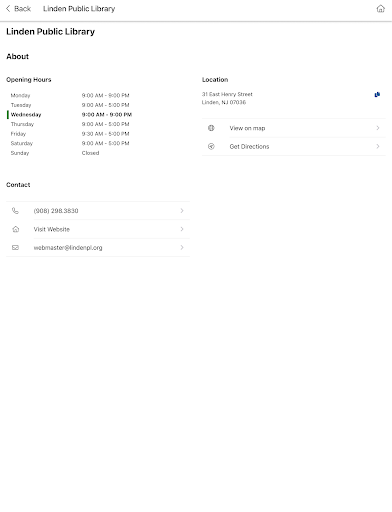Expand the phone number row chevron
Image resolution: width=392 pixels, height=512 pixels.
(x=182, y=211)
